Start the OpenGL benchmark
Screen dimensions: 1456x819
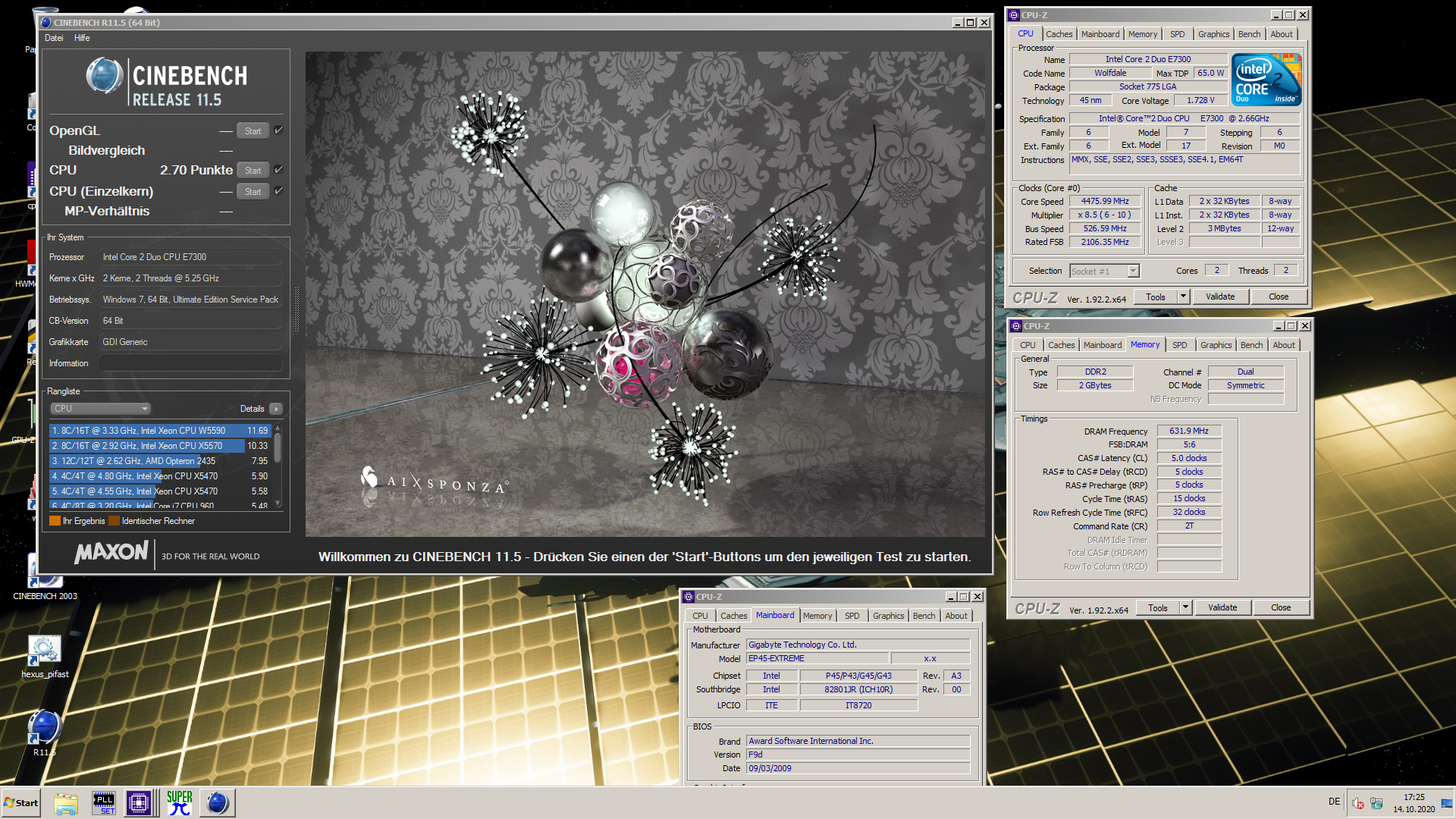tap(253, 131)
